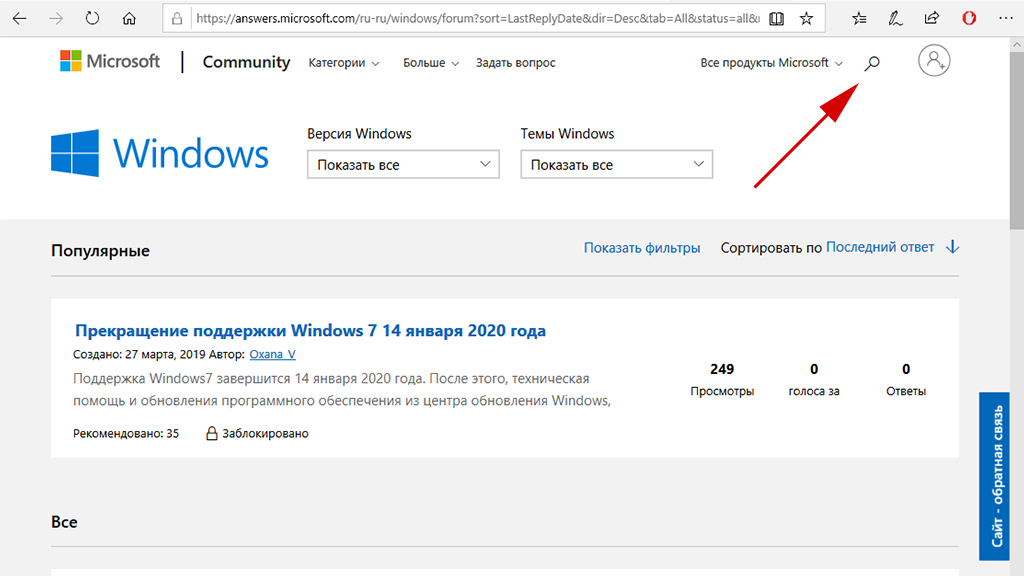The image size is (1024, 576).
Task: Click the Создано: 27 марта, 2019 date
Action: pos(139,354)
